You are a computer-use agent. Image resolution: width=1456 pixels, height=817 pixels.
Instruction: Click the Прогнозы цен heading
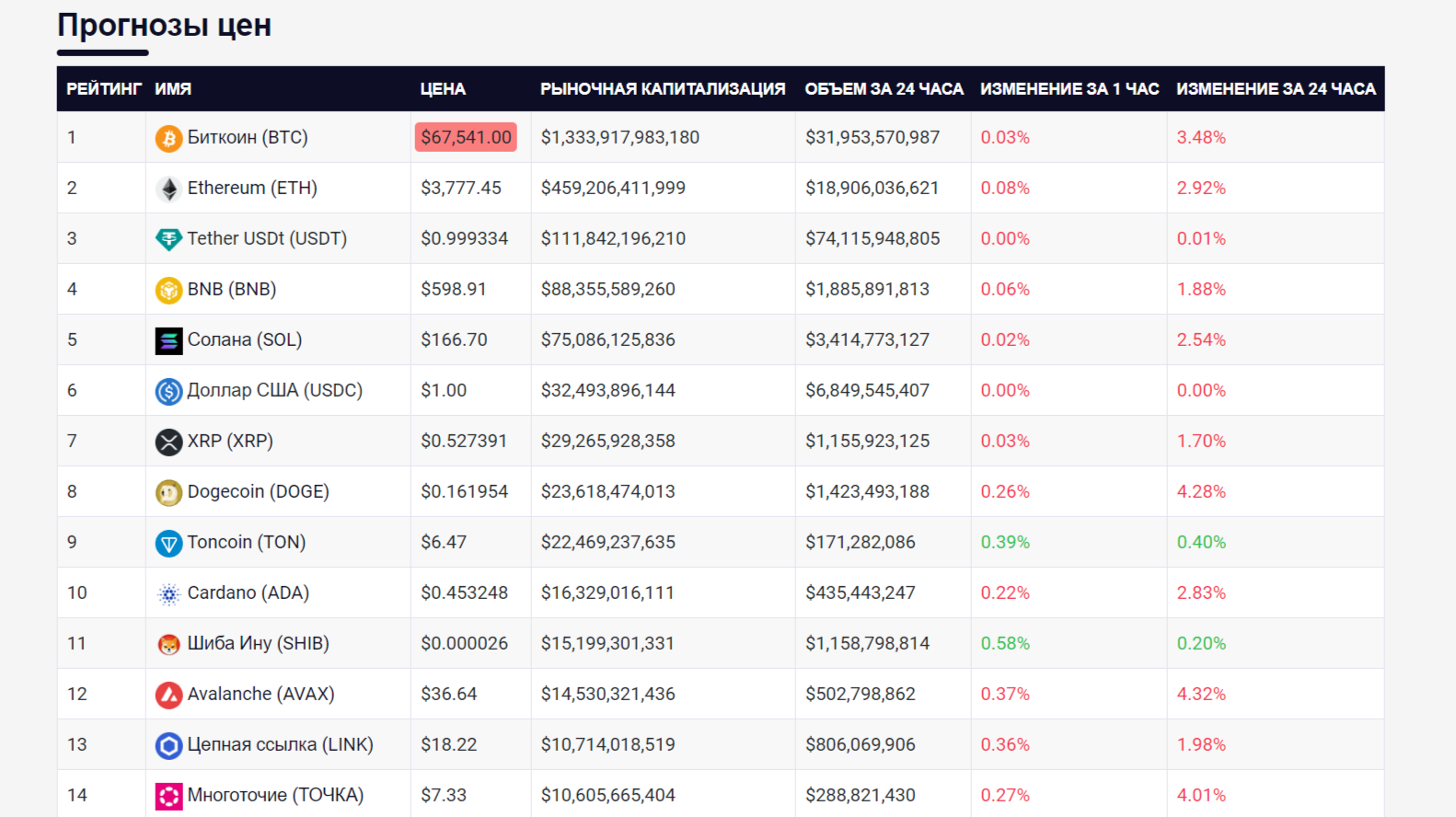165,25
